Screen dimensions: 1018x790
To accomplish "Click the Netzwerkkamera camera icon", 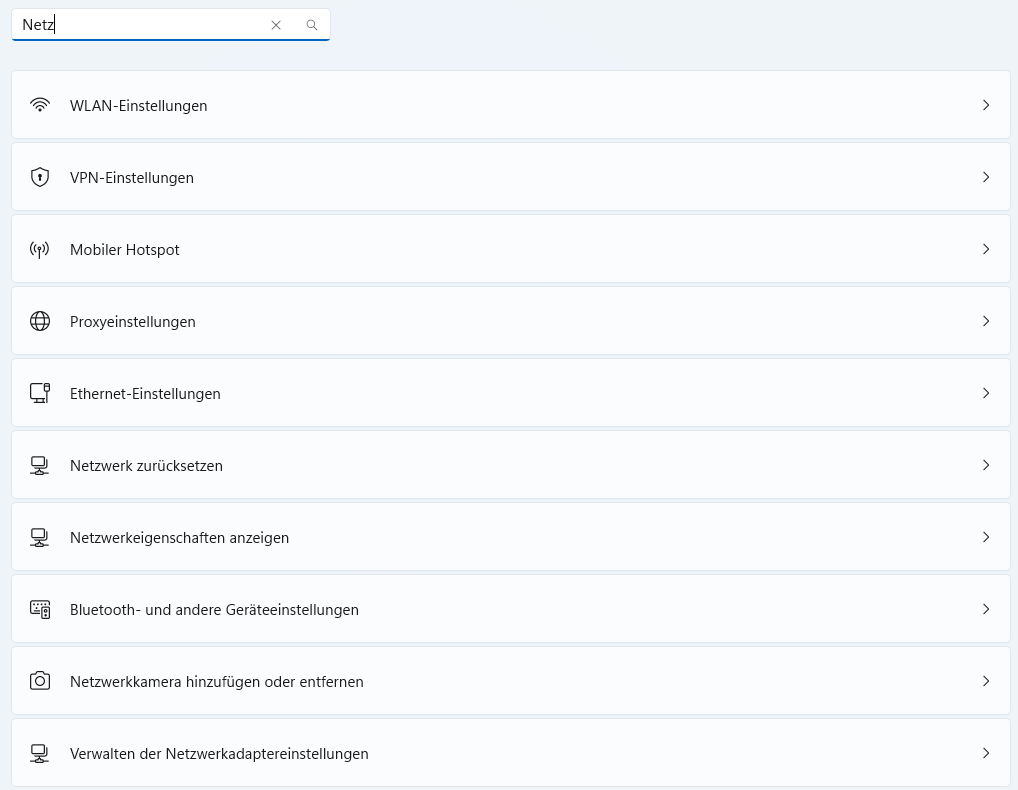I will click(x=40, y=681).
